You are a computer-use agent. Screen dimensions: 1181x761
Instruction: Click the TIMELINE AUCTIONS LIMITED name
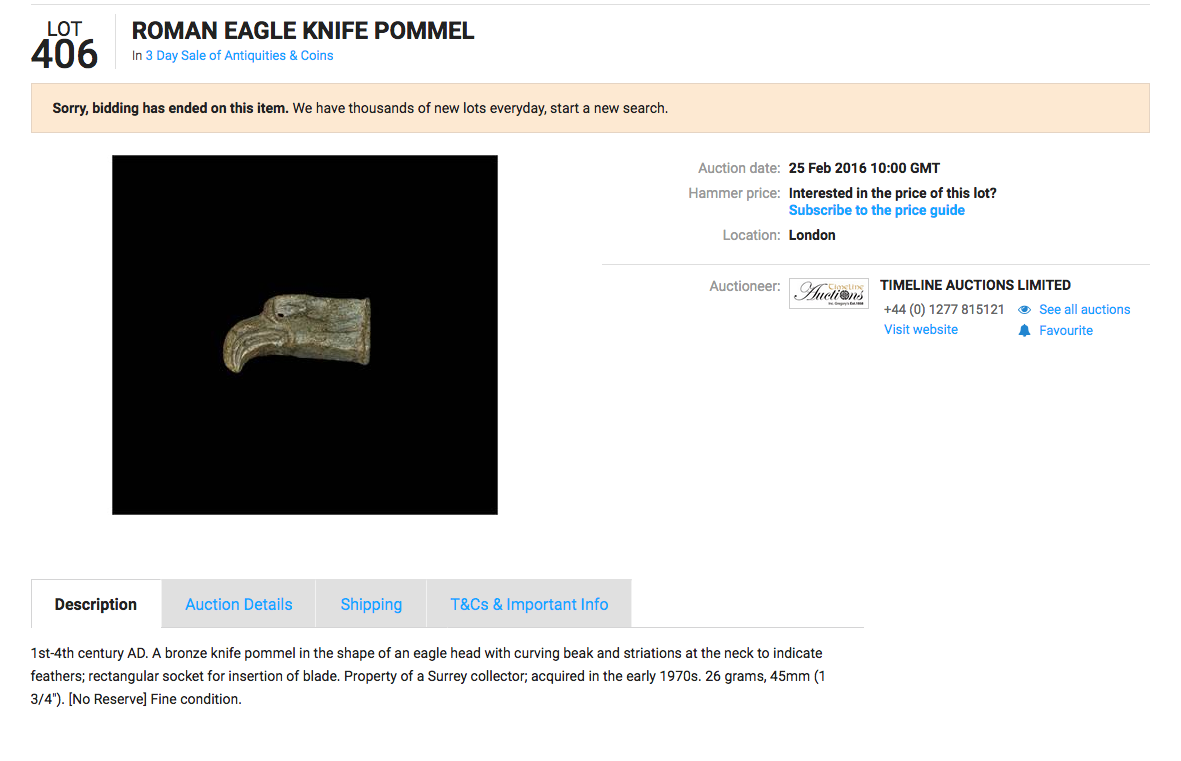coord(975,285)
